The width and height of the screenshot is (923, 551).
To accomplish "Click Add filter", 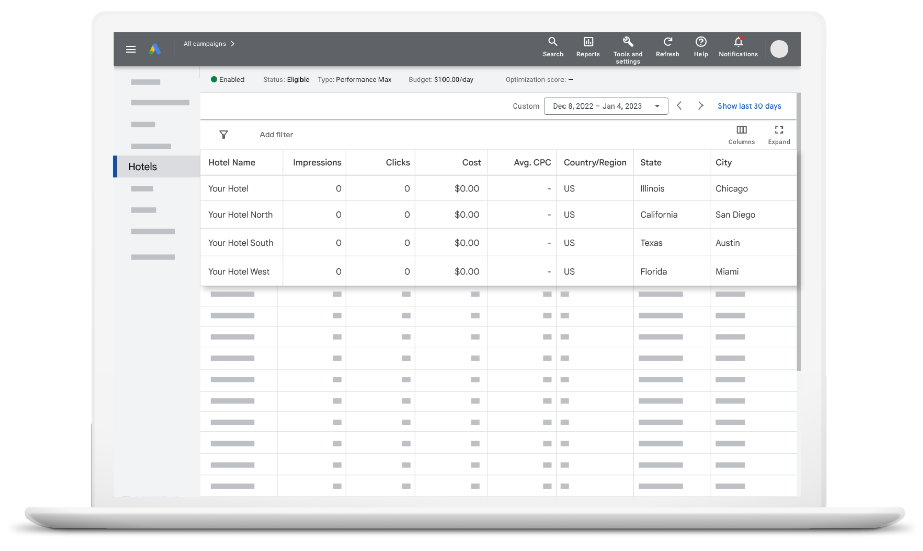I will [x=276, y=134].
